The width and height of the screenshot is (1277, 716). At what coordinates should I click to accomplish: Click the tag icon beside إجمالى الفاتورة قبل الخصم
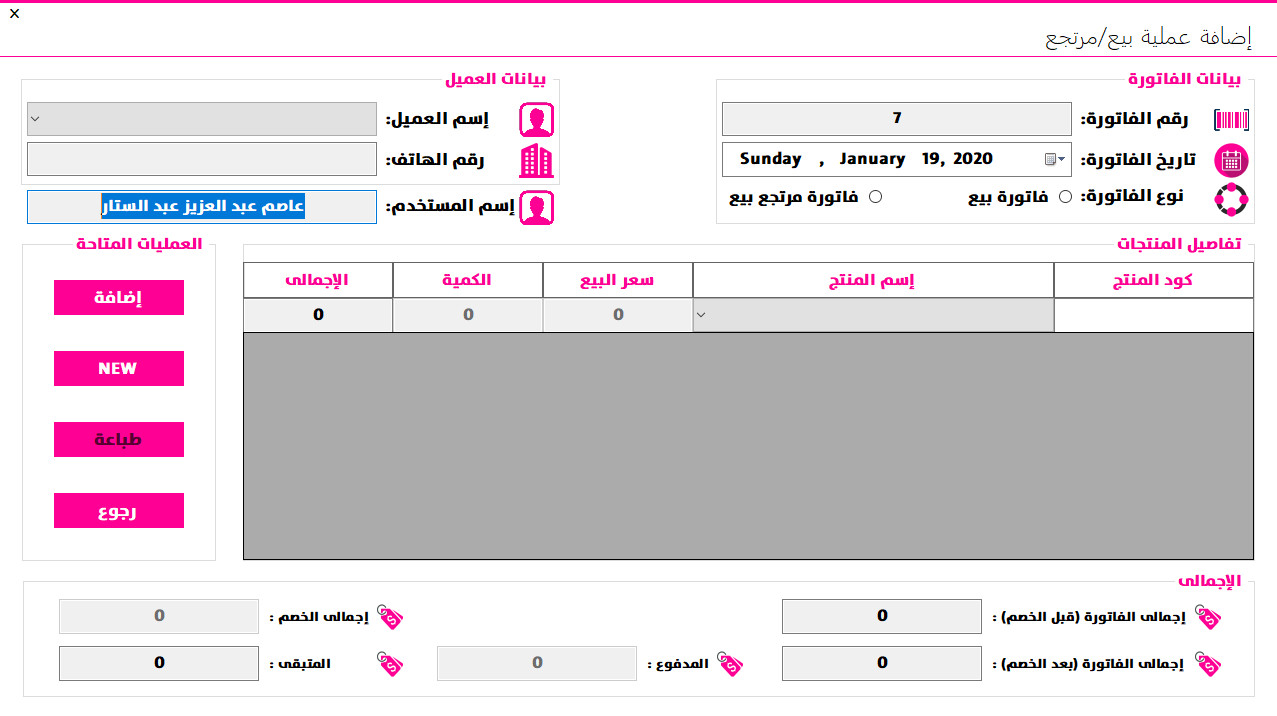coord(1207,617)
